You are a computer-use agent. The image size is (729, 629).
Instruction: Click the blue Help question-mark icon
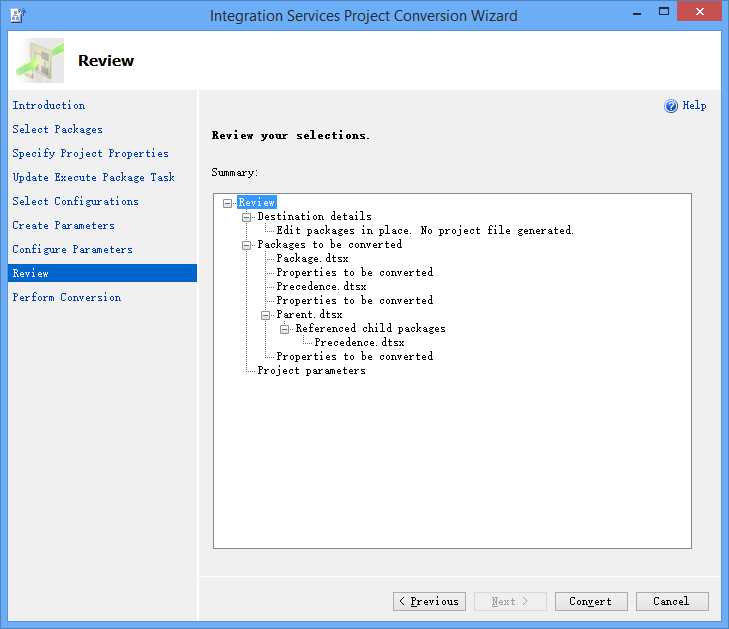point(671,106)
